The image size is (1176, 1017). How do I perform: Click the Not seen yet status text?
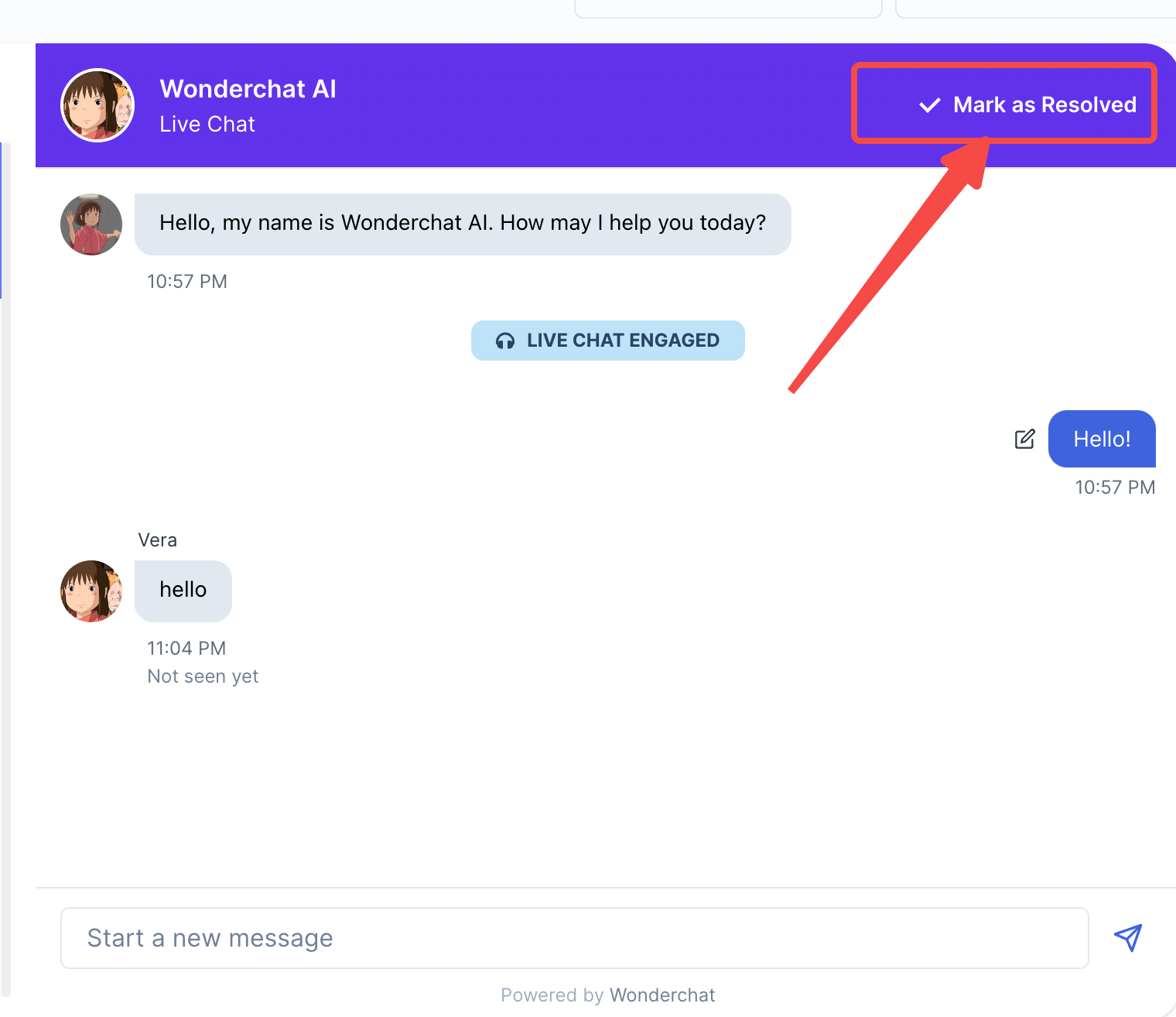203,676
